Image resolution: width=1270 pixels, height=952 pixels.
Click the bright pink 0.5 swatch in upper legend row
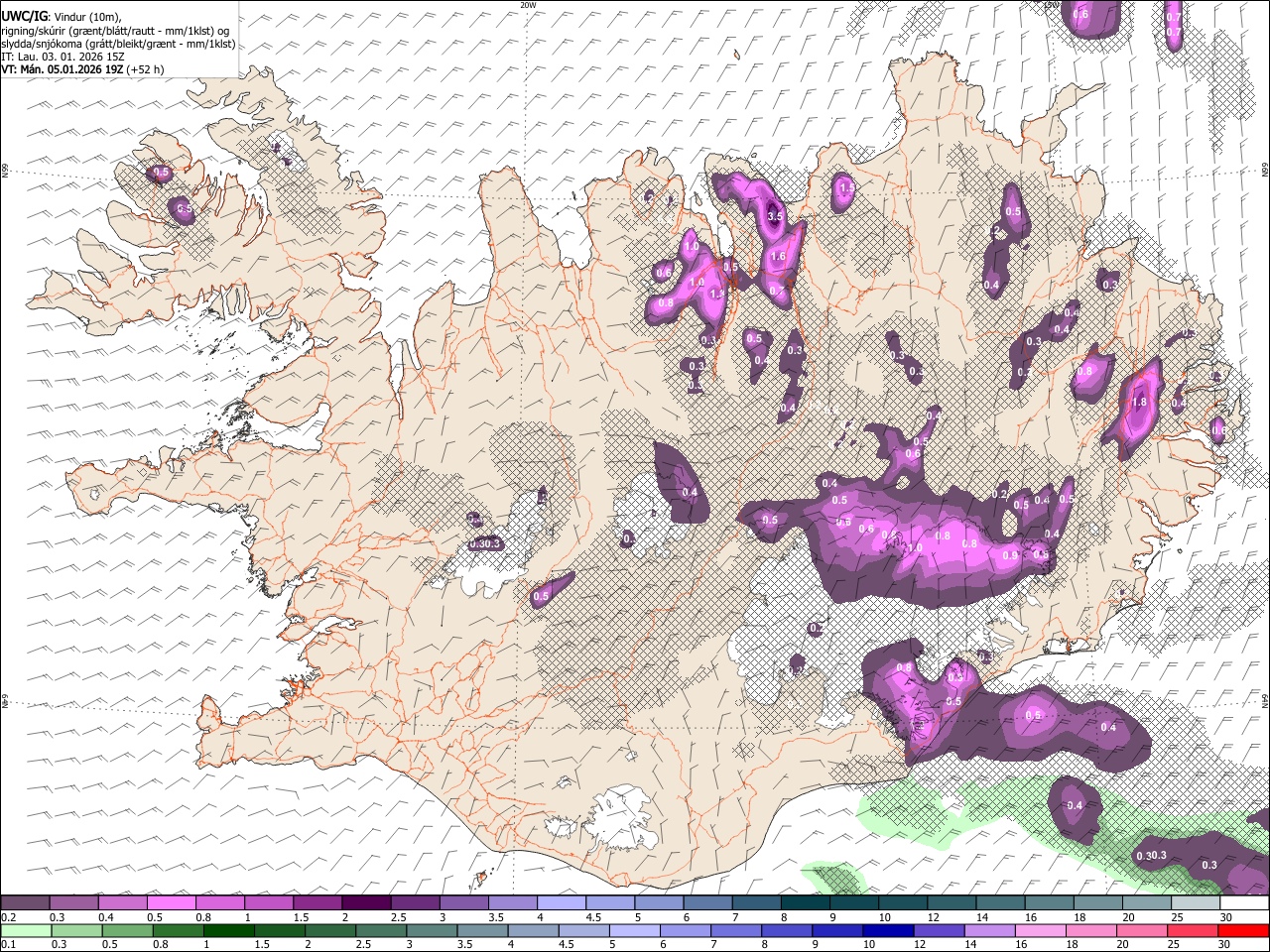click(171, 902)
